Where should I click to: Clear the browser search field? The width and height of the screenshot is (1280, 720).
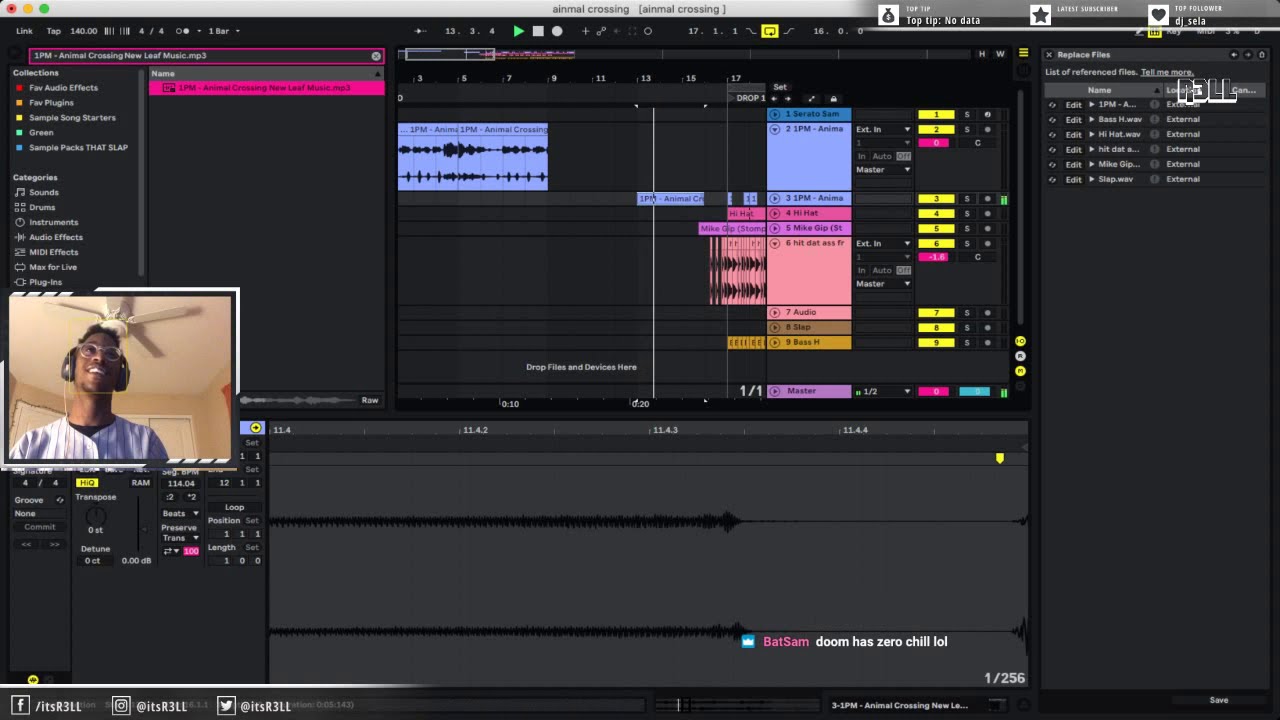click(376, 56)
